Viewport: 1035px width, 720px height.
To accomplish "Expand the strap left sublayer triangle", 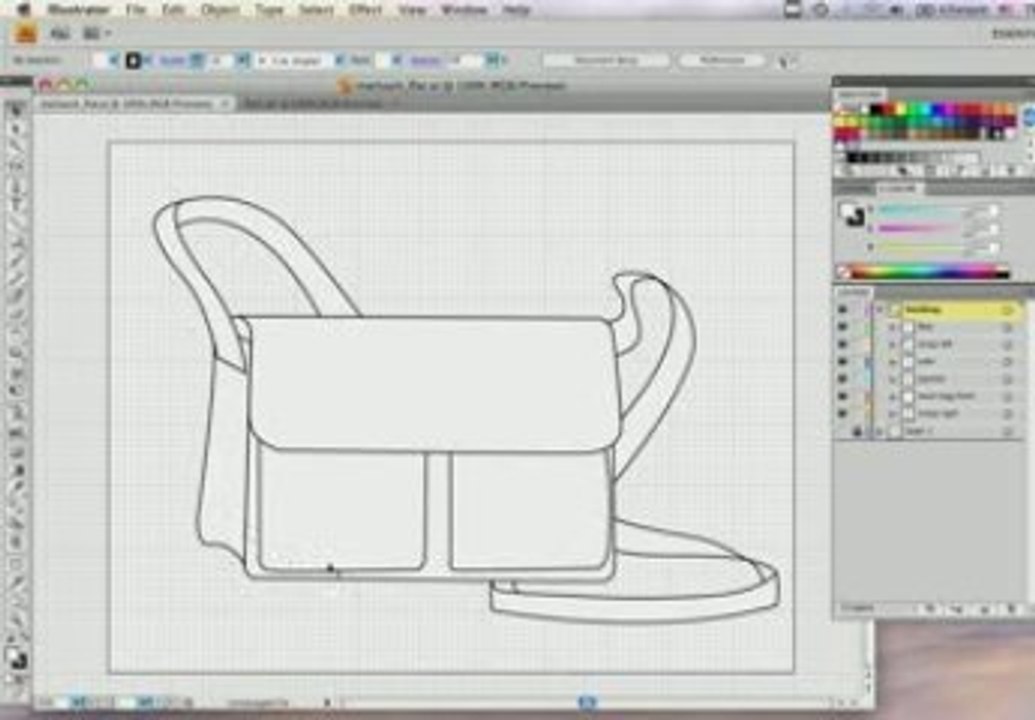I will 892,344.
